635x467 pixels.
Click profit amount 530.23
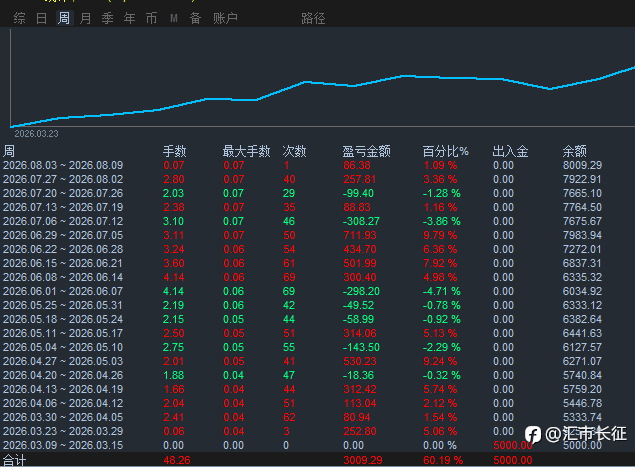click(x=360, y=361)
